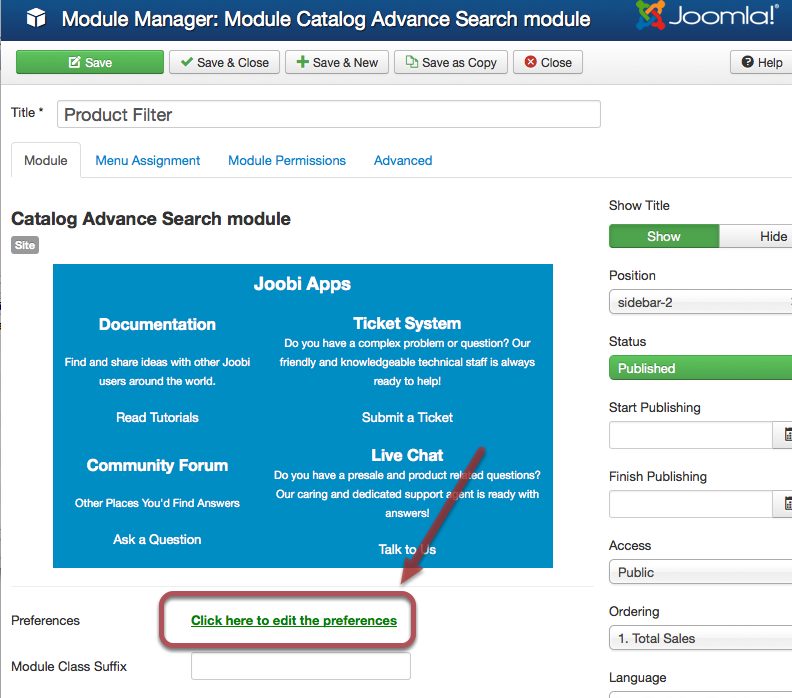Screen dimensions: 792x698
Task: Open the Access dropdown set to Public
Action: [x=701, y=572]
